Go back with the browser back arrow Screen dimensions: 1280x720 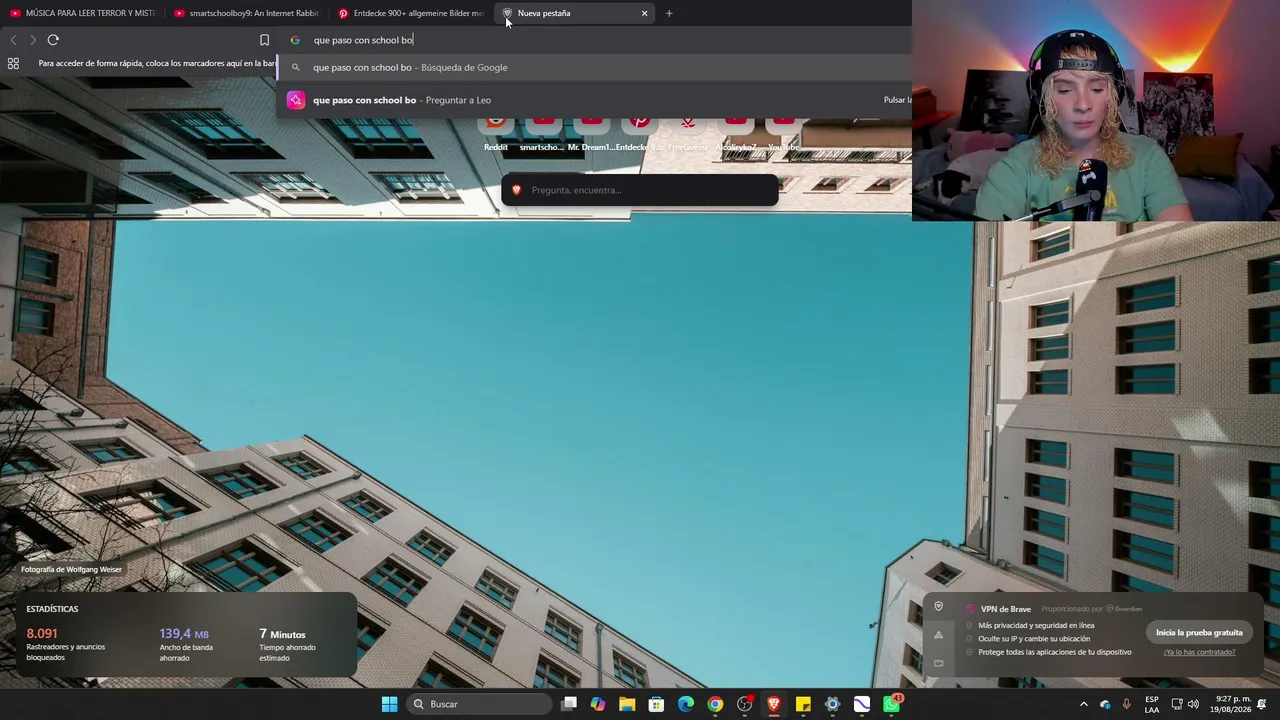coord(13,40)
